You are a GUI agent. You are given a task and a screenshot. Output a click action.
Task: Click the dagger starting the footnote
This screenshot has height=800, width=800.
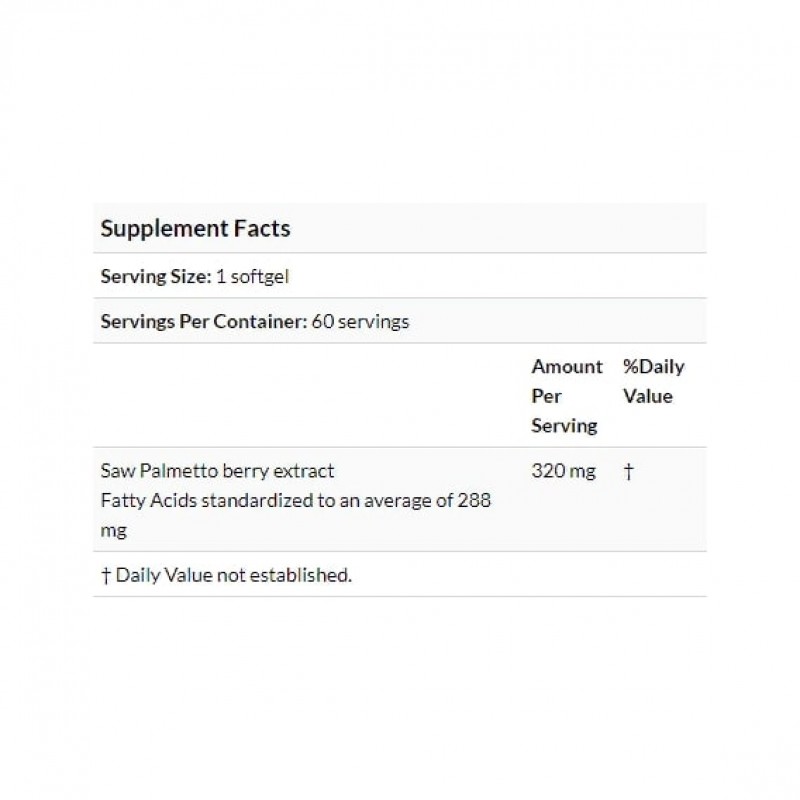[x=105, y=575]
